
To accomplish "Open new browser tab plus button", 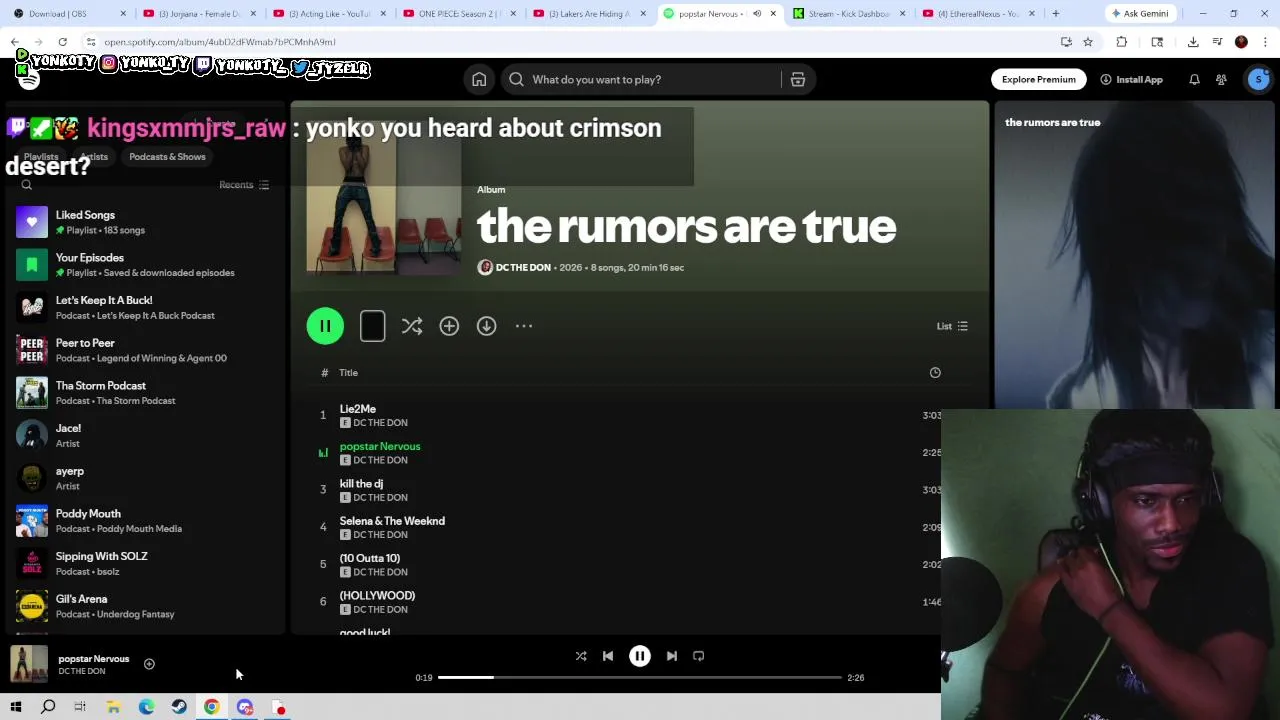I will point(1055,13).
